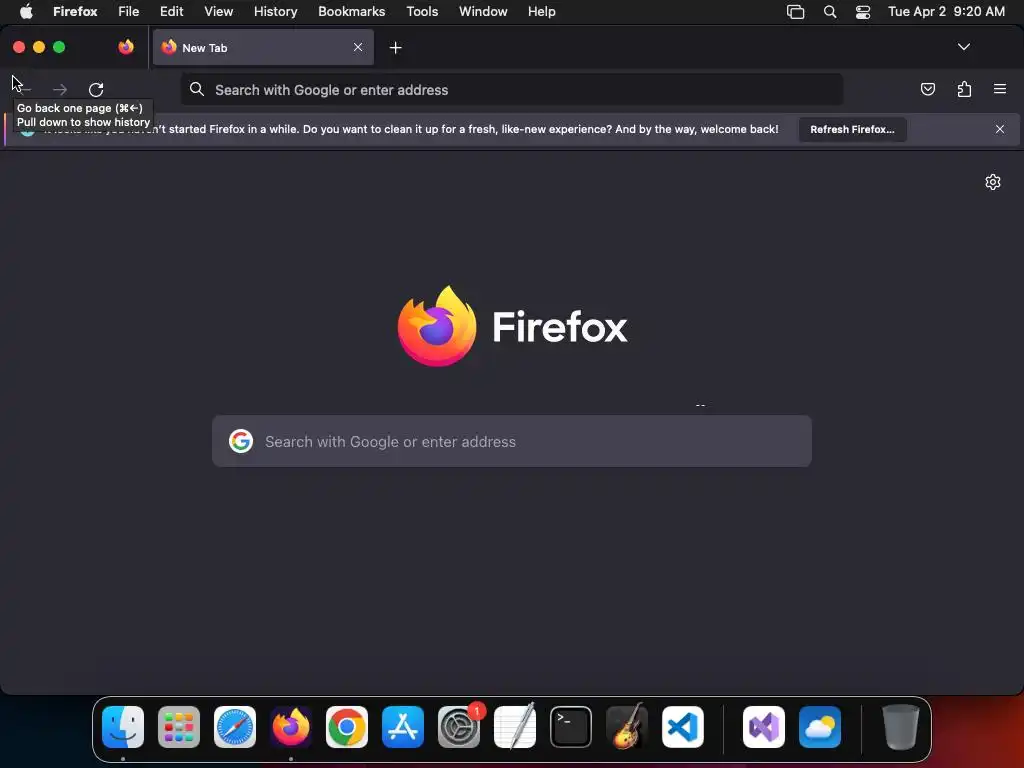
Task: Open App Store from the Dock
Action: [x=403, y=727]
